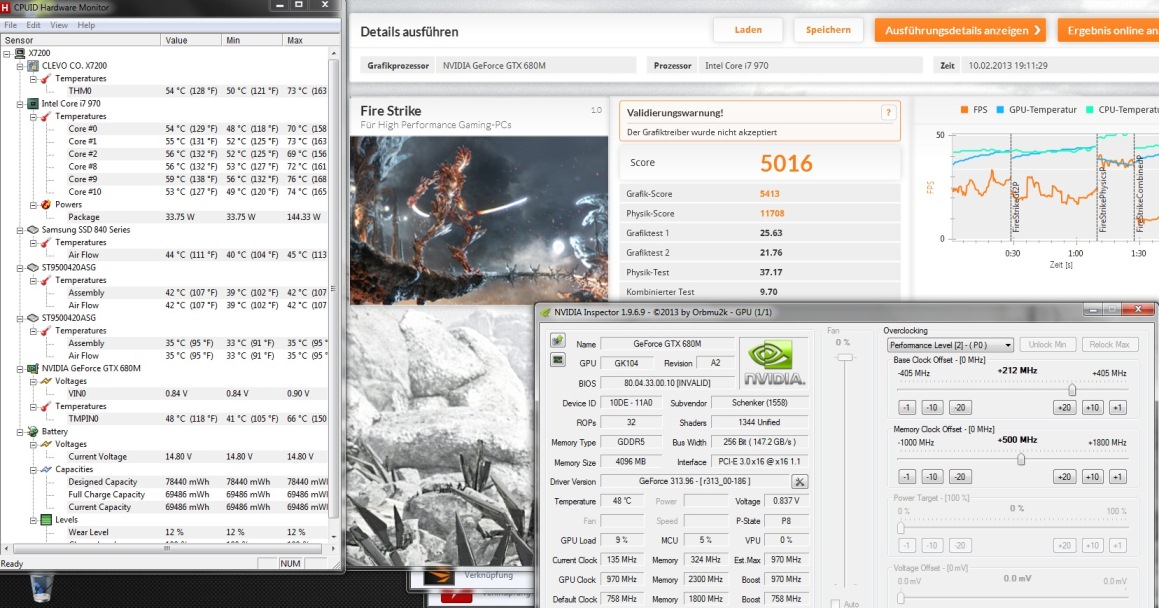
Task: Click the X7200 computer icon in the tree
Action: coord(20,53)
